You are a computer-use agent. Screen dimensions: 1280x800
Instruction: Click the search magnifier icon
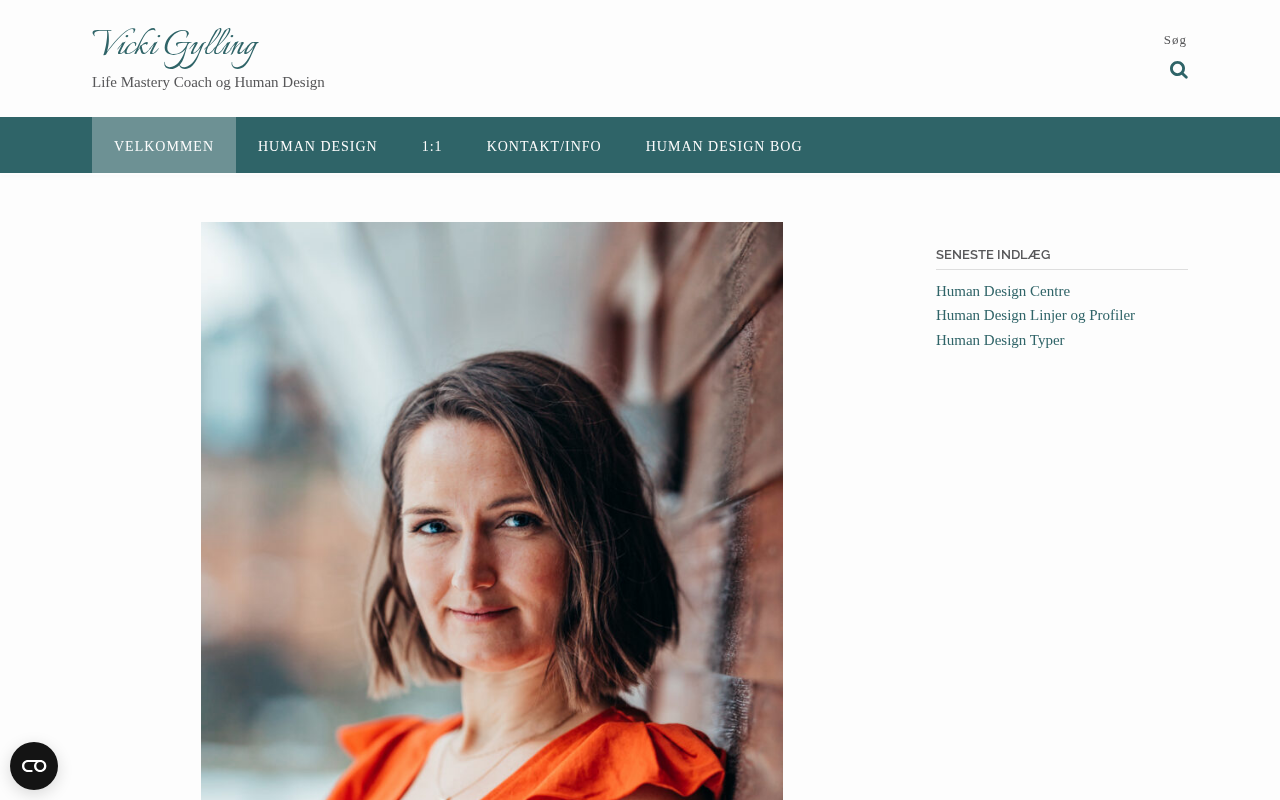[1179, 70]
